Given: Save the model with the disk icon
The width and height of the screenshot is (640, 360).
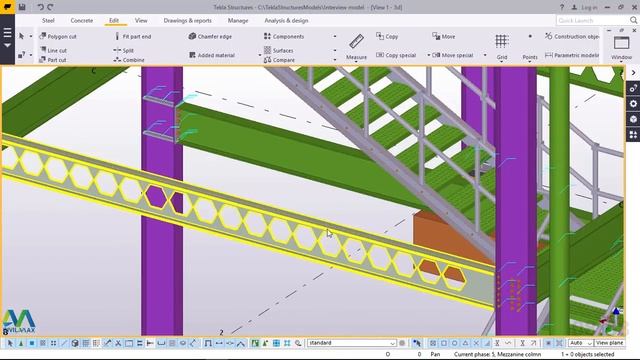Looking at the screenshot, I should [22, 7].
